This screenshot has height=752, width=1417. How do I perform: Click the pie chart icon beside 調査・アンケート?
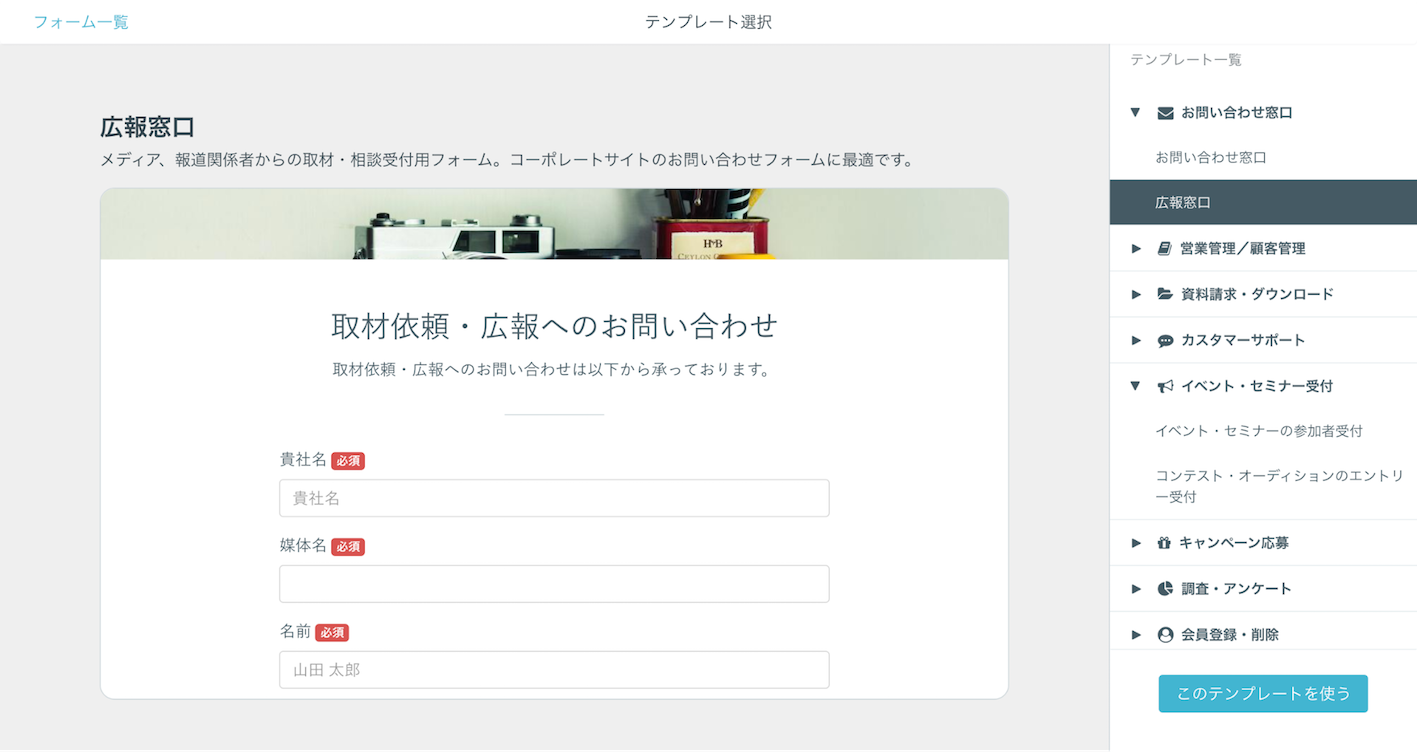tap(1163, 588)
